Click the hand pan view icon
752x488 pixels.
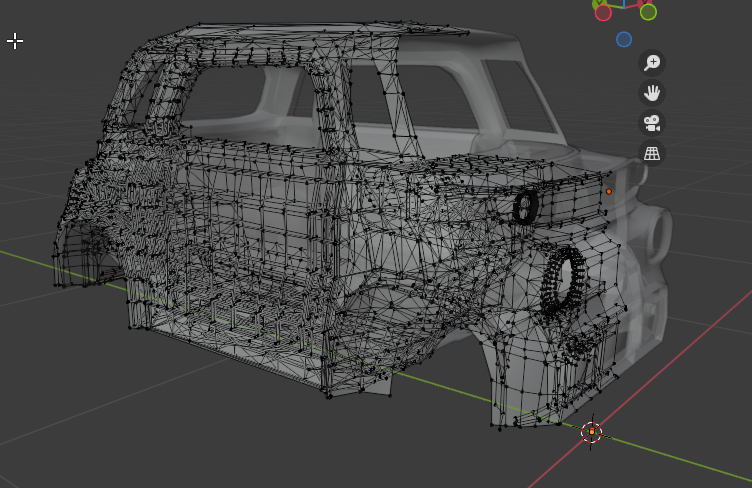coord(652,93)
